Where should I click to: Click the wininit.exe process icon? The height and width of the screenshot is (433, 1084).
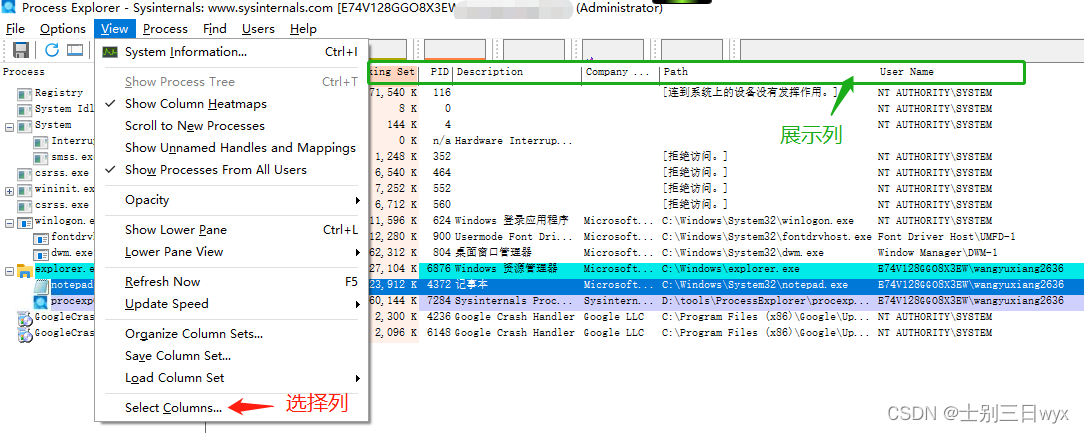(x=25, y=190)
